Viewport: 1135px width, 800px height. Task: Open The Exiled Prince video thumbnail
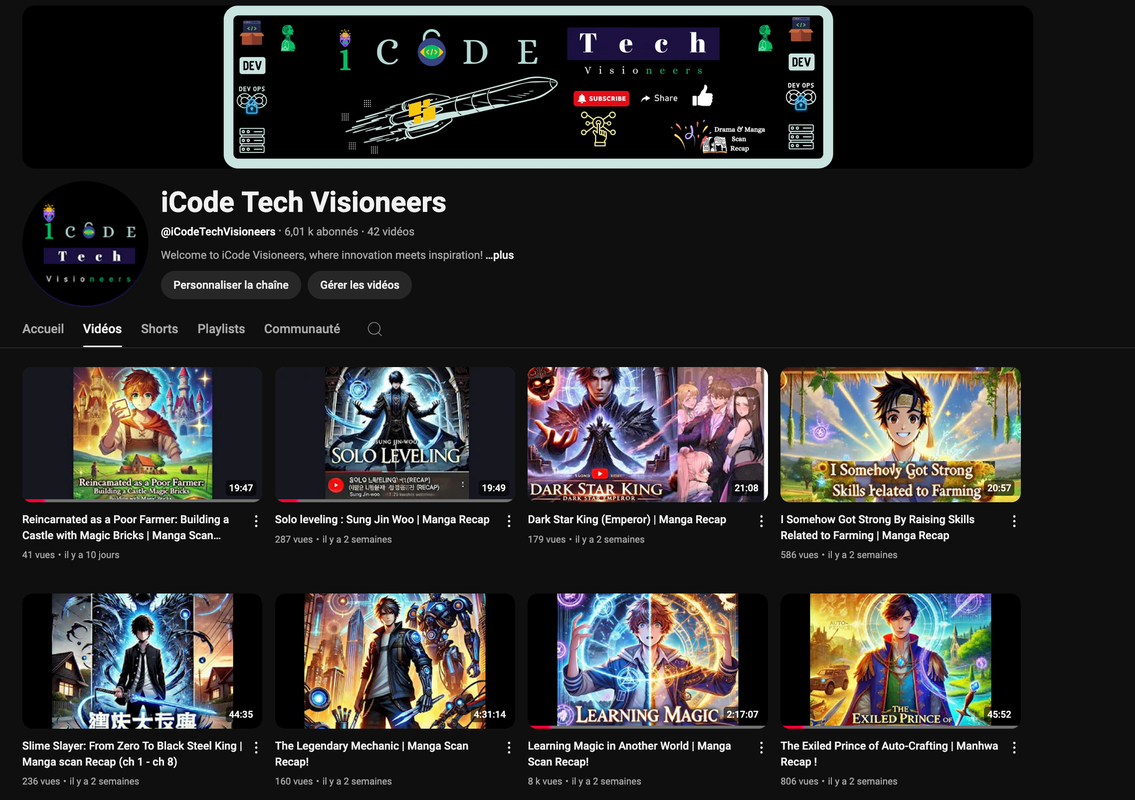900,661
